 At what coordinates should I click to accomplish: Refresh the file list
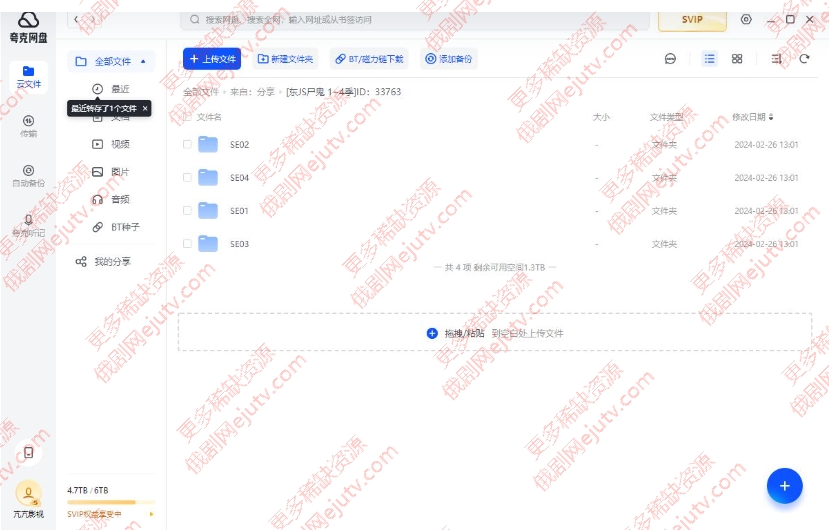coord(804,59)
